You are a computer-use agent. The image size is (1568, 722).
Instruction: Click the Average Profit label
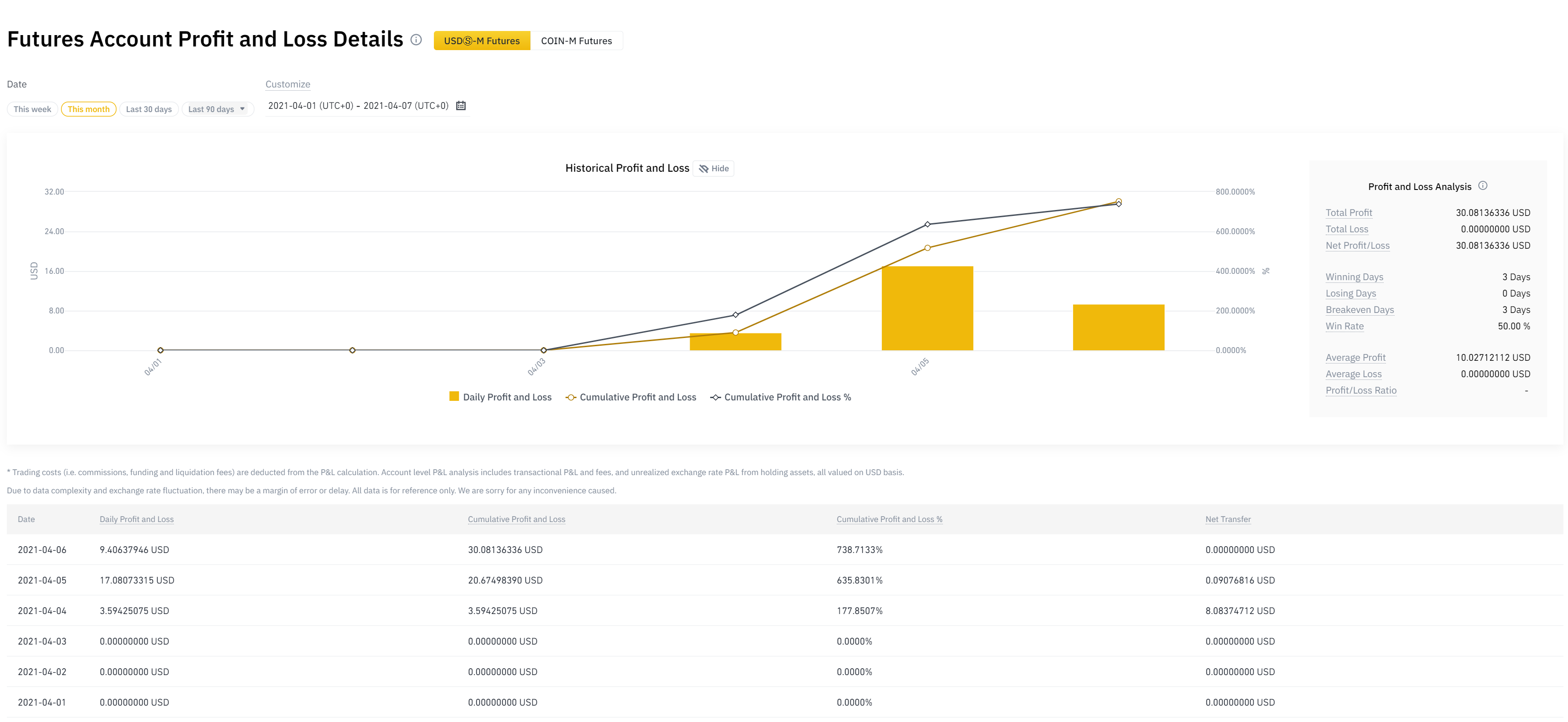click(1355, 357)
